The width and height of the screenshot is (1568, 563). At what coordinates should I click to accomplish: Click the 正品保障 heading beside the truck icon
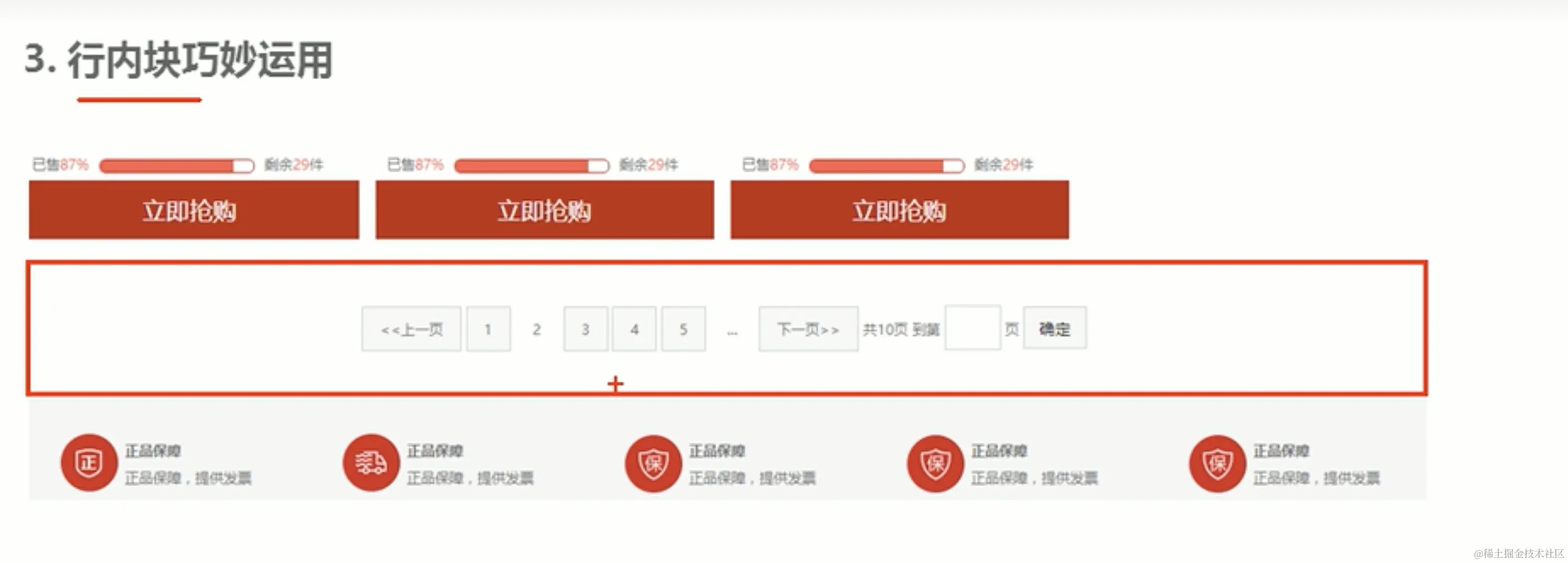pyautogui.click(x=434, y=451)
